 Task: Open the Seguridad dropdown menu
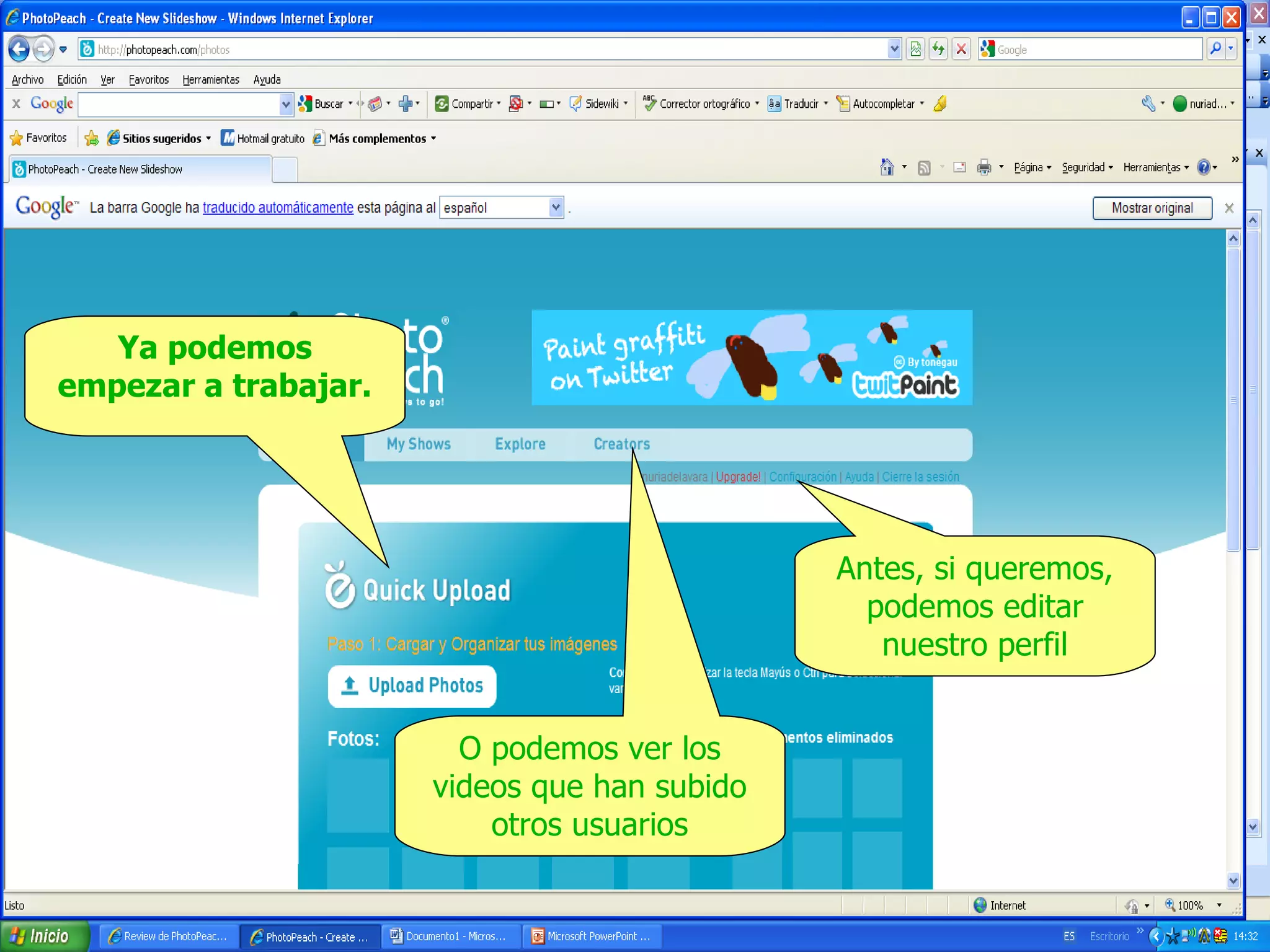click(x=1088, y=167)
